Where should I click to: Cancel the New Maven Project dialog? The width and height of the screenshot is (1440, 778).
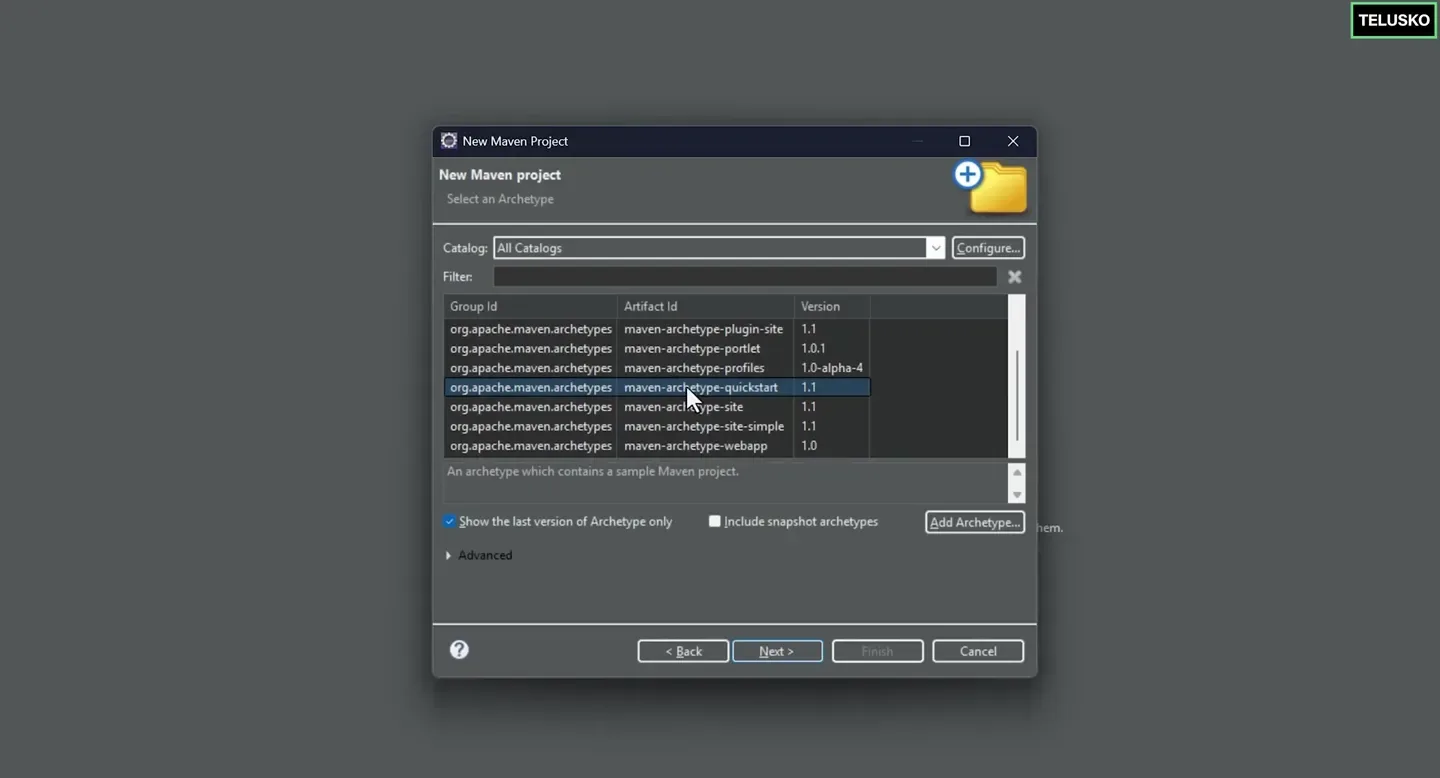(978, 651)
